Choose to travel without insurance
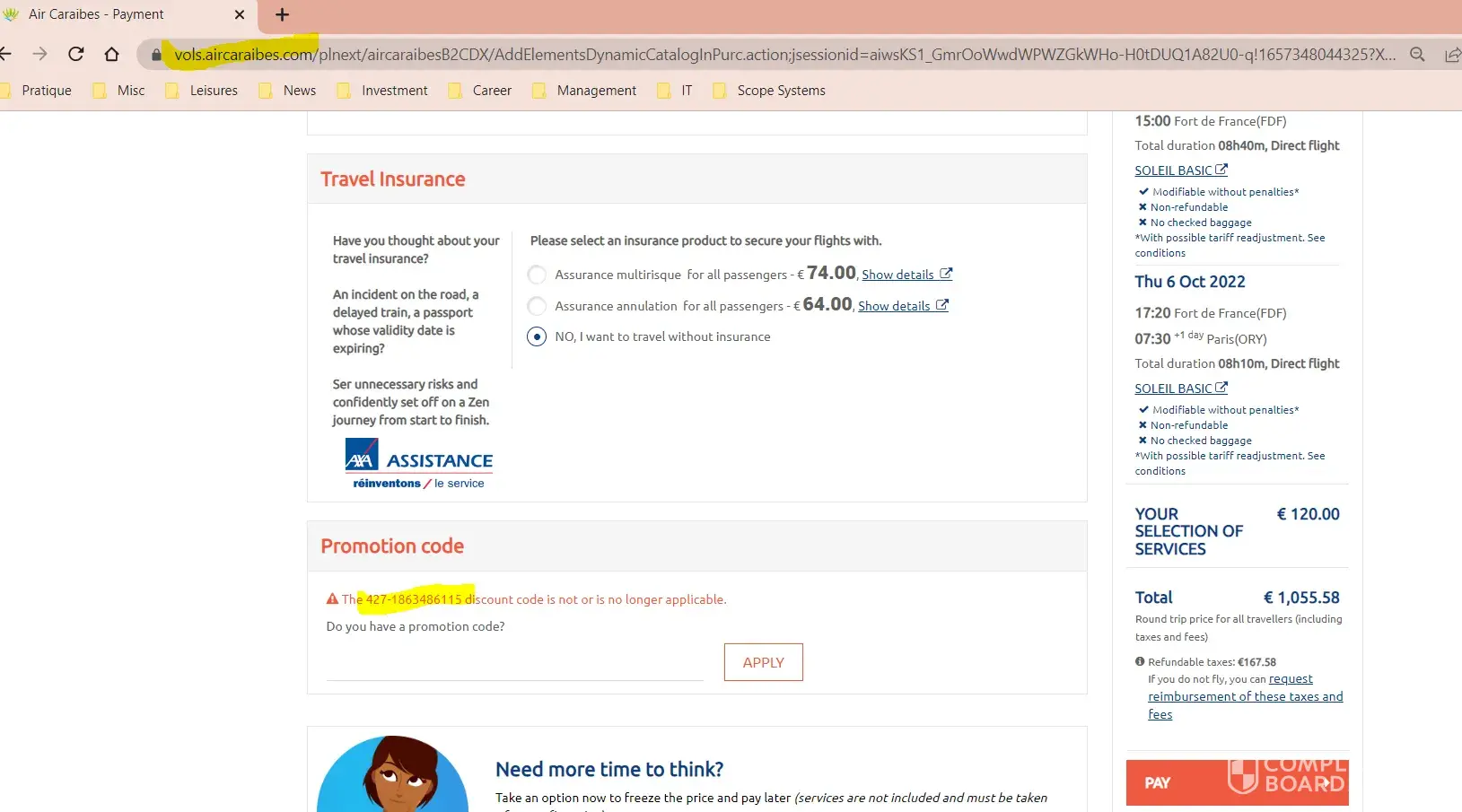Viewport: 1462px width, 812px height. (537, 336)
